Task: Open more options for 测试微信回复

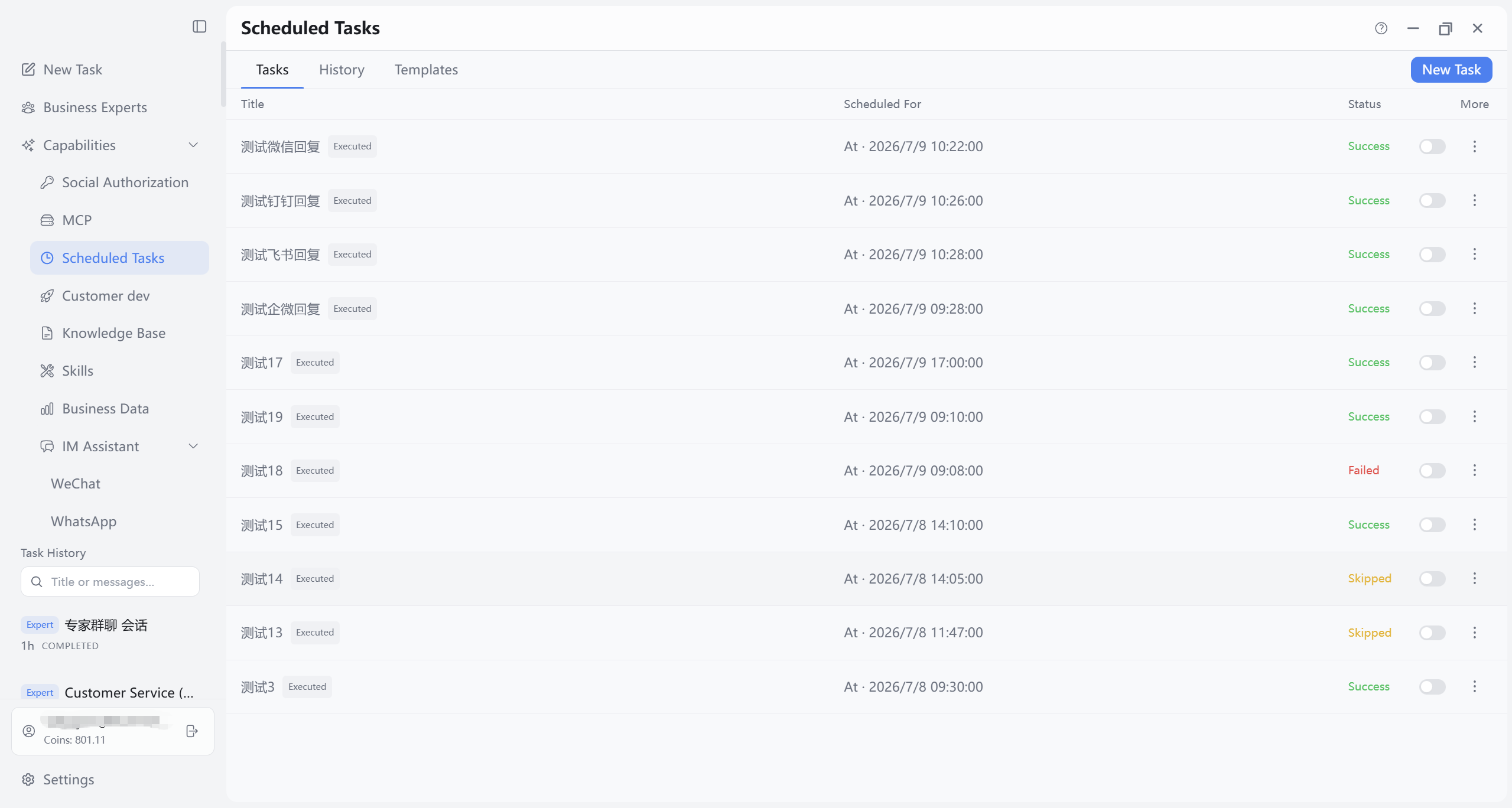Action: point(1474,146)
